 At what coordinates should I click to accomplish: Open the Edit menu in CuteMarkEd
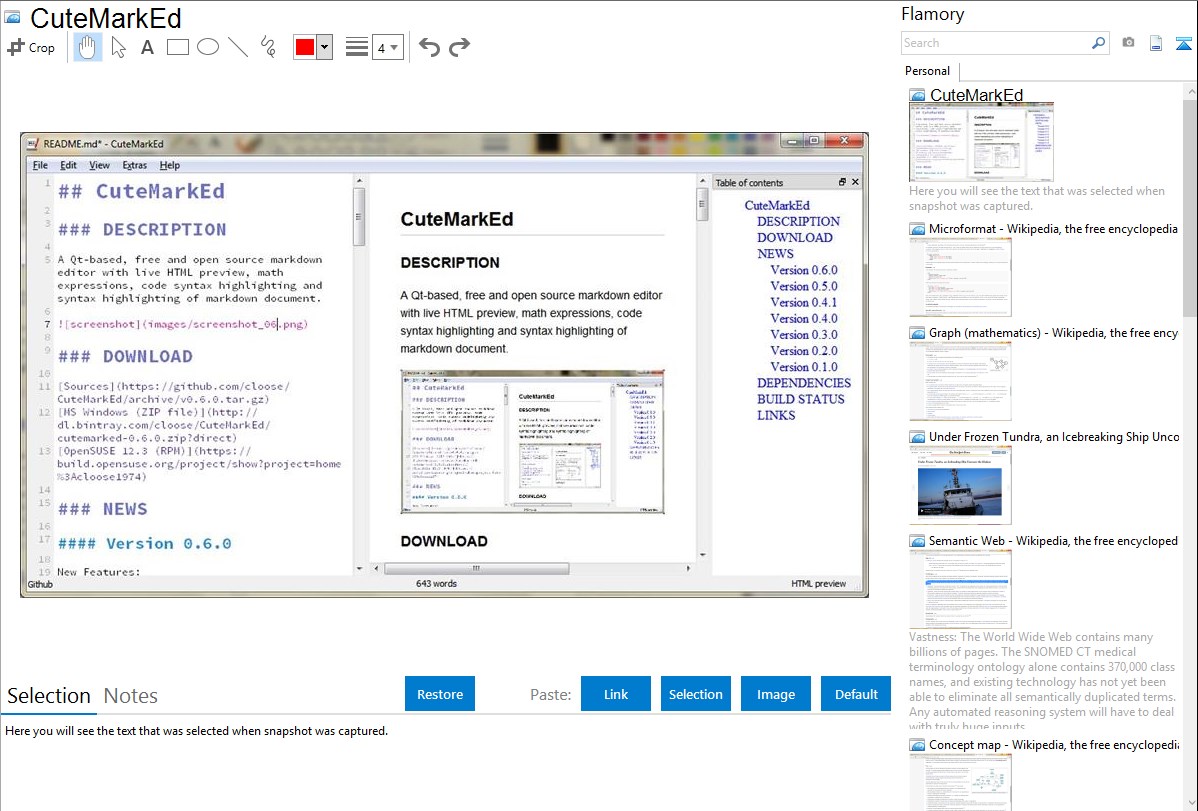click(x=68, y=165)
